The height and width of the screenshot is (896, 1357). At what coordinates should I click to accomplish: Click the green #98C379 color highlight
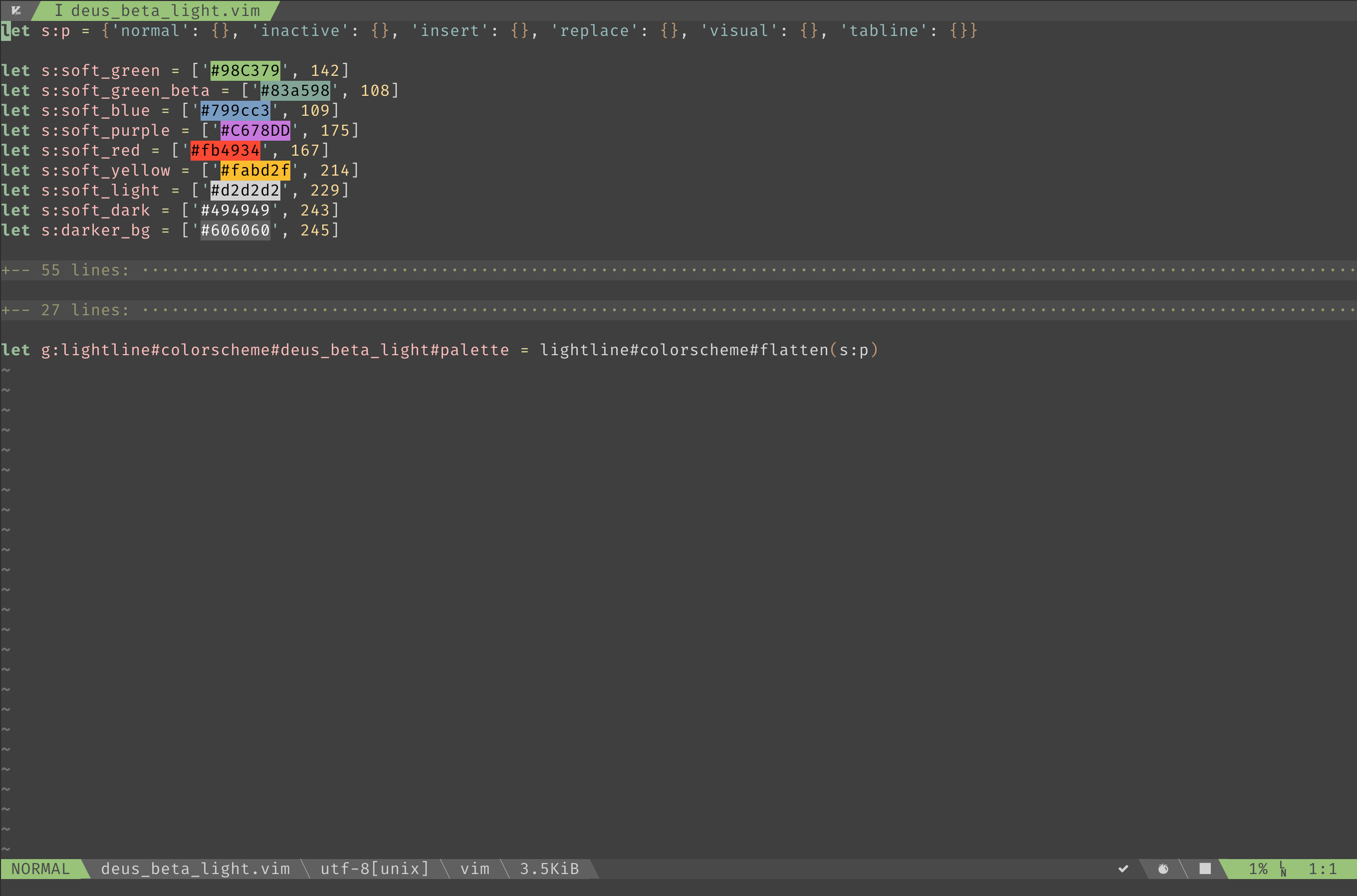click(x=245, y=70)
